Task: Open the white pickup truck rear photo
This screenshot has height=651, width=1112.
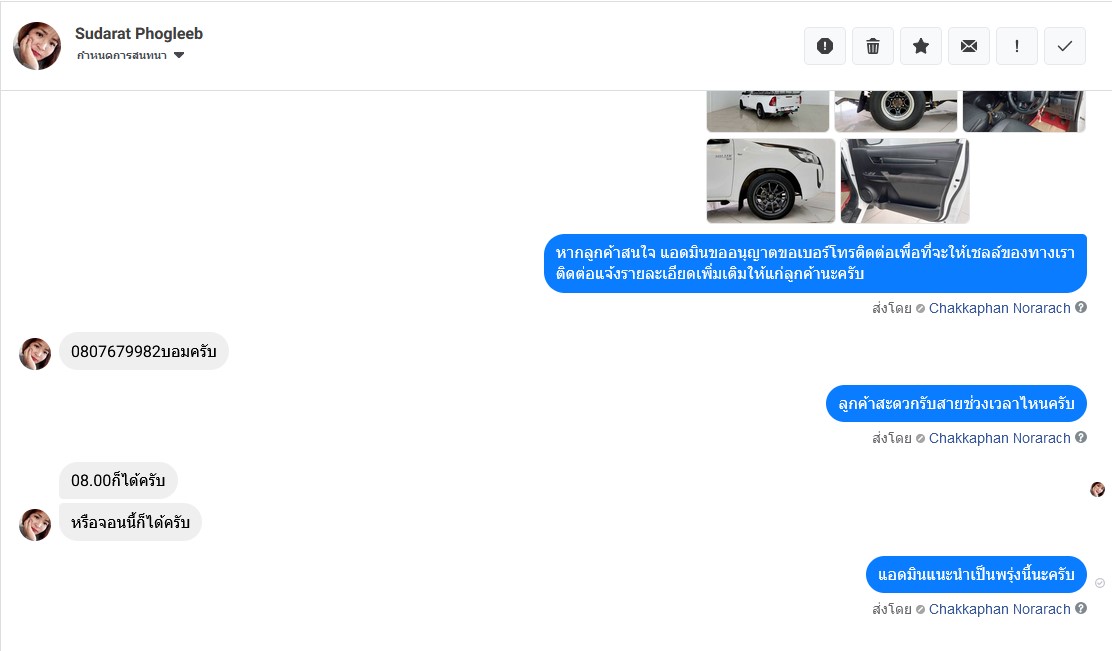Action: point(768,111)
